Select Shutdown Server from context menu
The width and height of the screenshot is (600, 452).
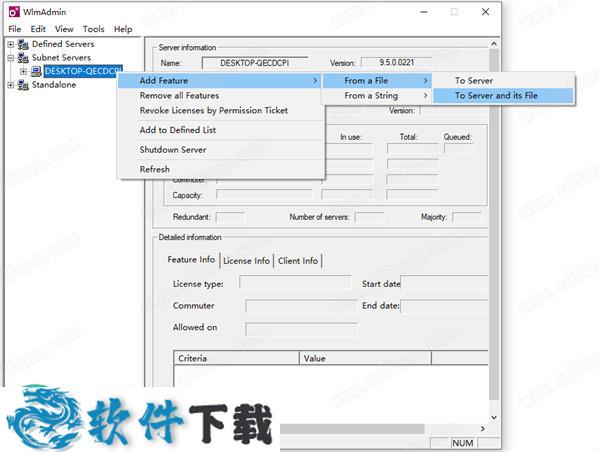click(x=221, y=150)
